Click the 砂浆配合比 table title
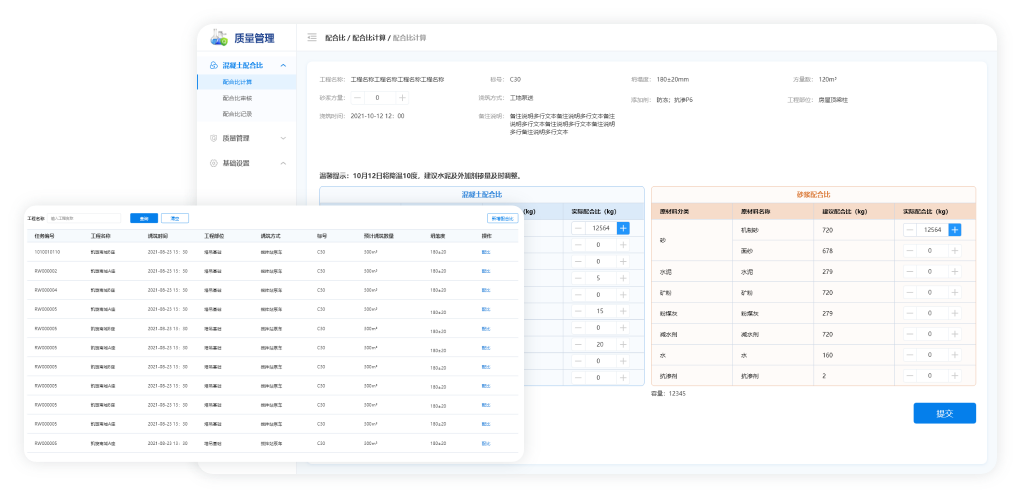Viewport: 1021px width, 498px height. point(813,195)
